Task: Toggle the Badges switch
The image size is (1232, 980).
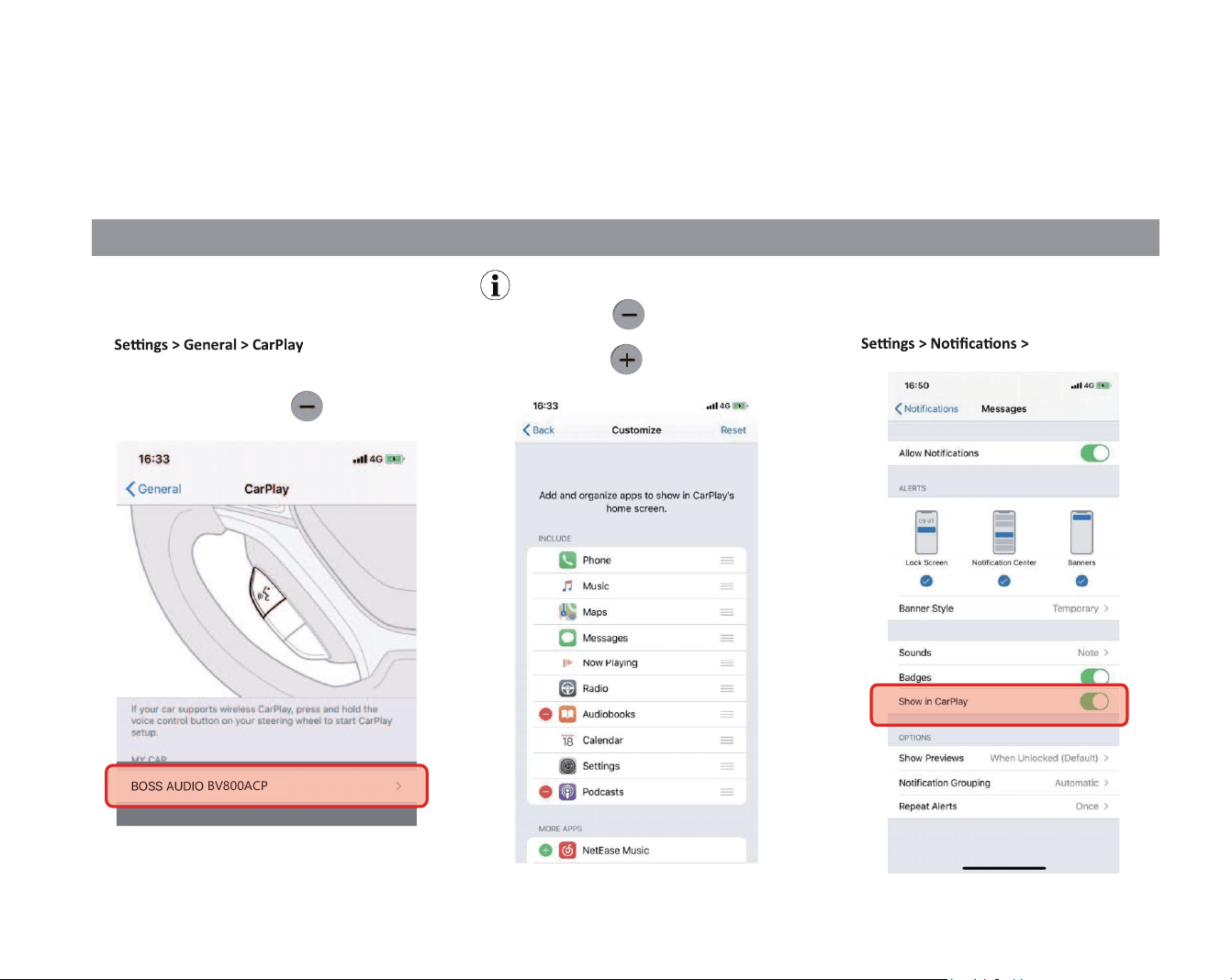Action: coord(1094,677)
